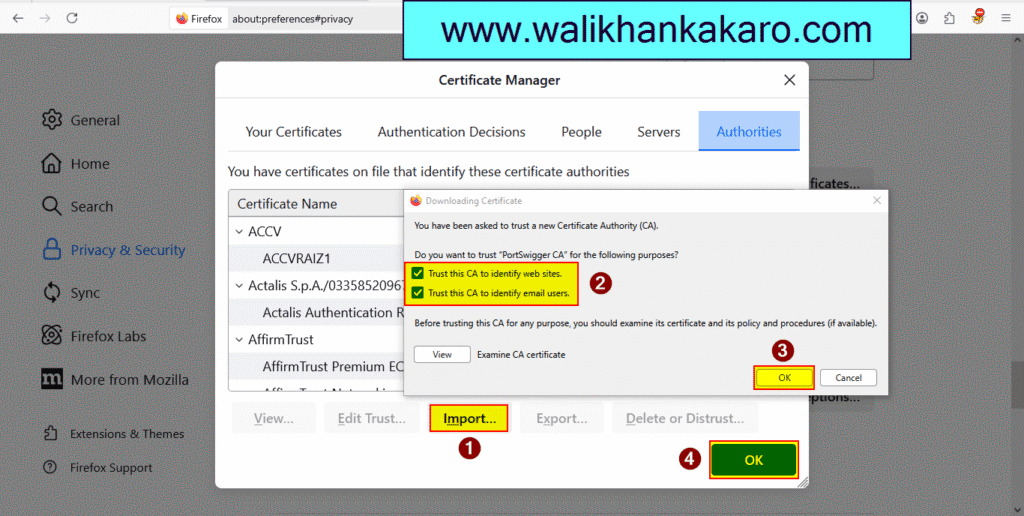Open the General settings label

[x=95, y=120]
